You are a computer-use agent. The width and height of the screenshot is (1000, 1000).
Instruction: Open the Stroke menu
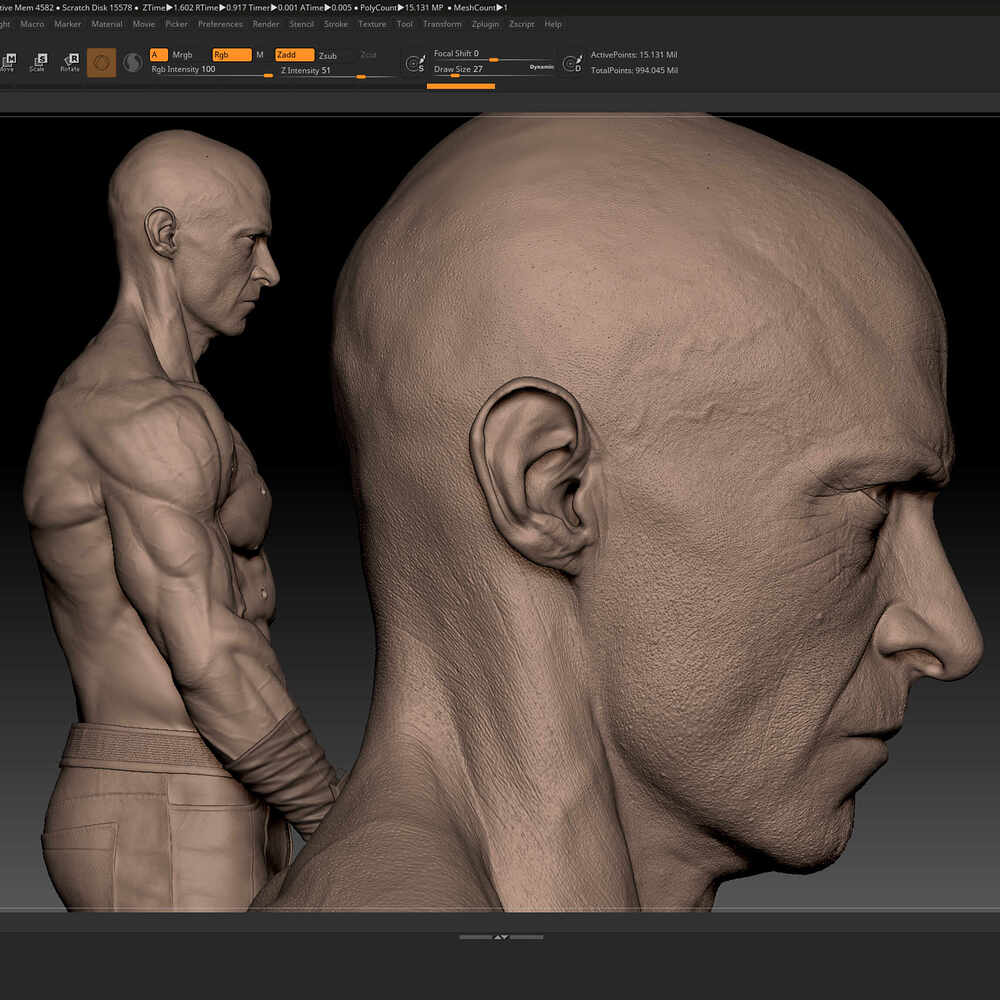coord(336,24)
